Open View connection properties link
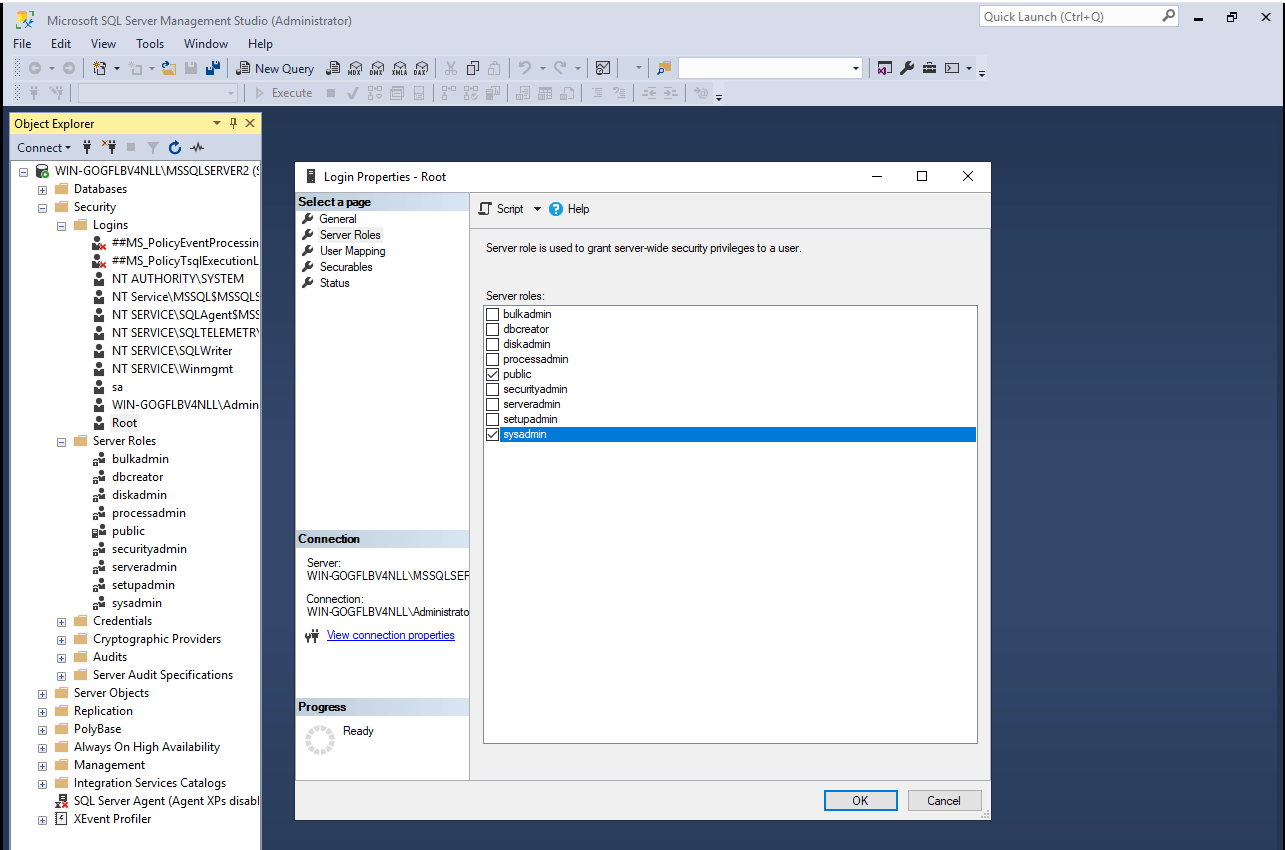 coord(390,635)
